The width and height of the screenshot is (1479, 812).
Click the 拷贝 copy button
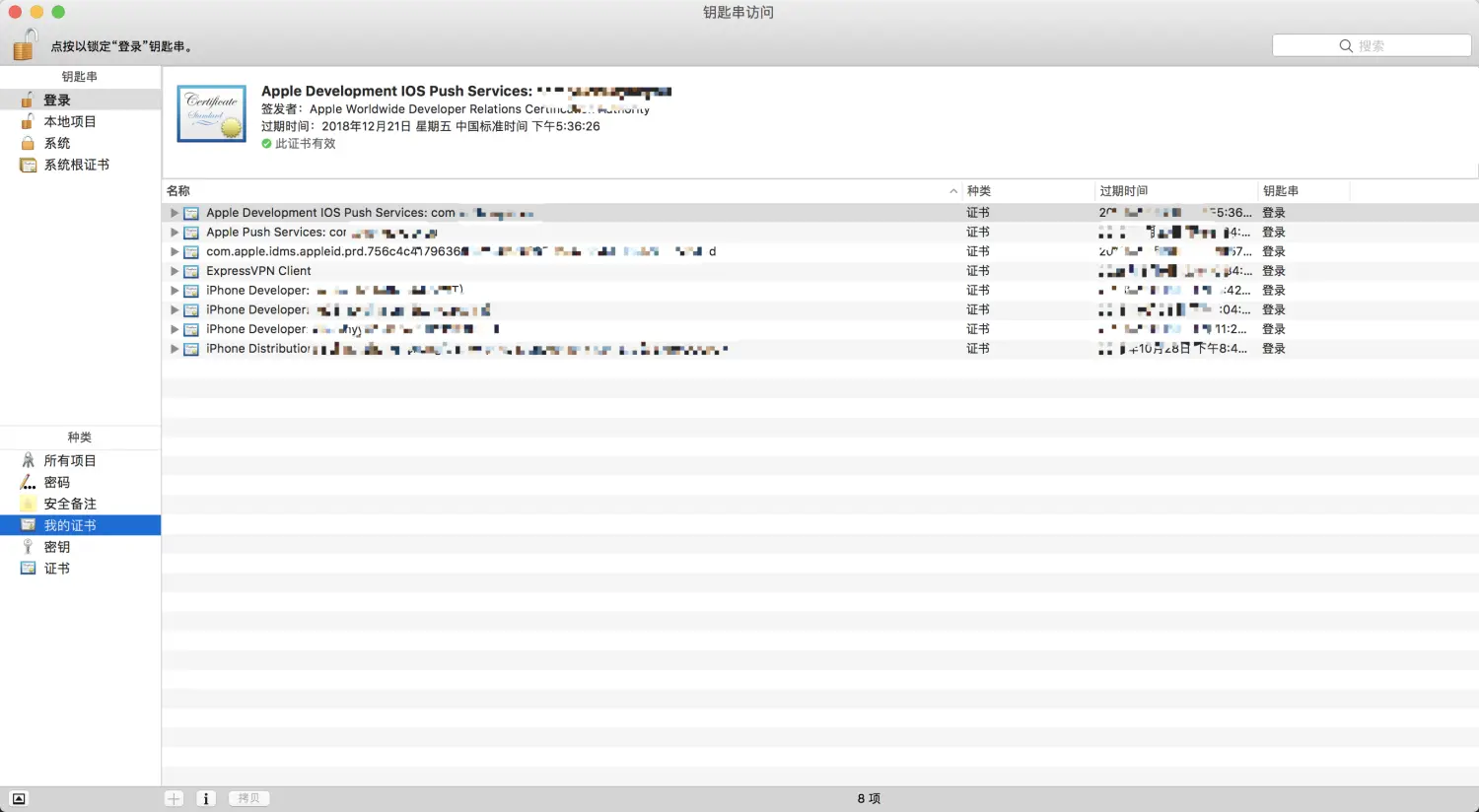(x=248, y=798)
